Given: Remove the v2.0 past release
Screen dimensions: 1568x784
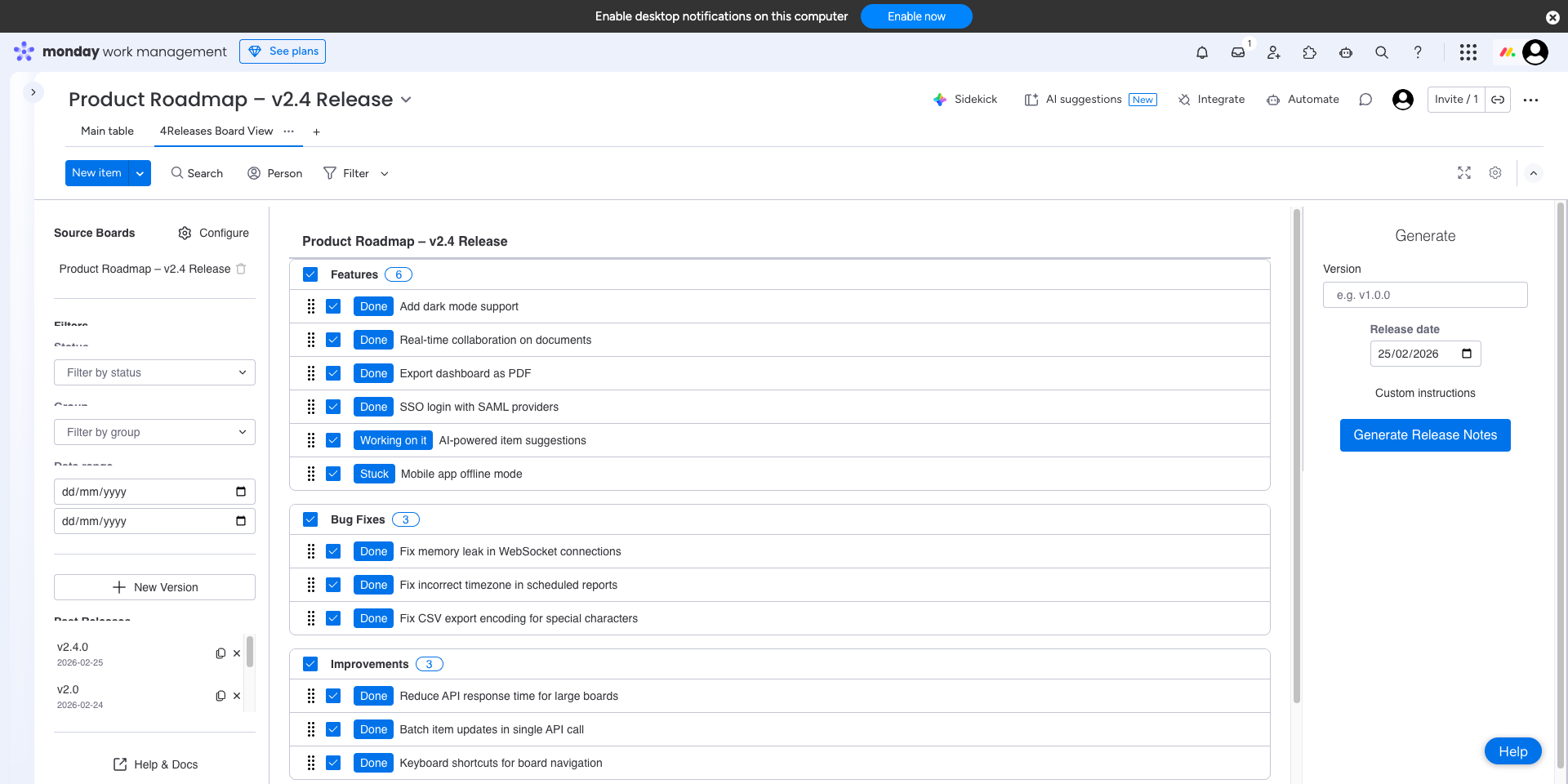Looking at the screenshot, I should coord(237,696).
